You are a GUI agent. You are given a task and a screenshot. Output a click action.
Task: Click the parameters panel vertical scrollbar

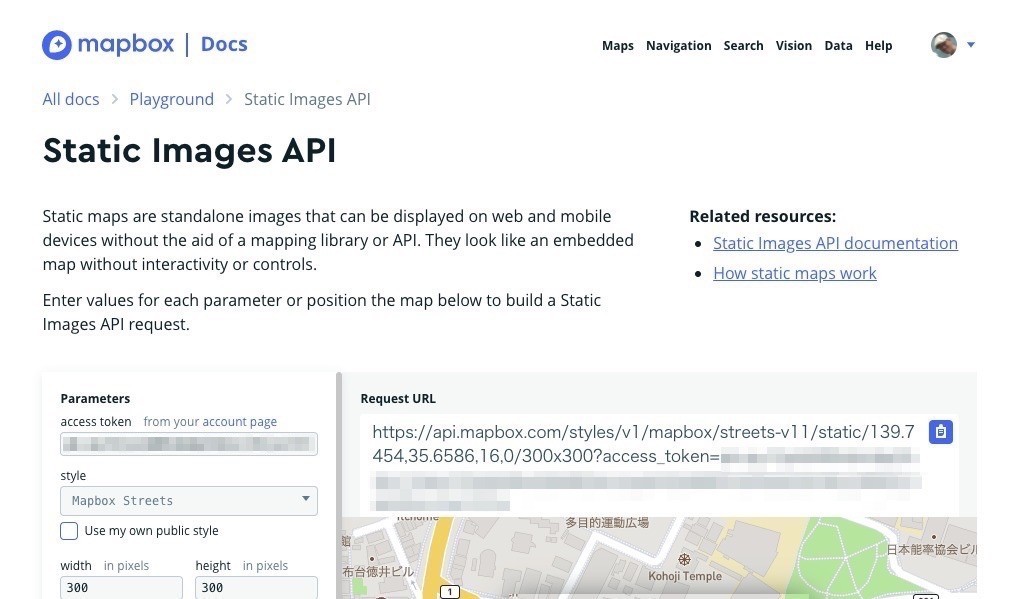click(x=339, y=485)
